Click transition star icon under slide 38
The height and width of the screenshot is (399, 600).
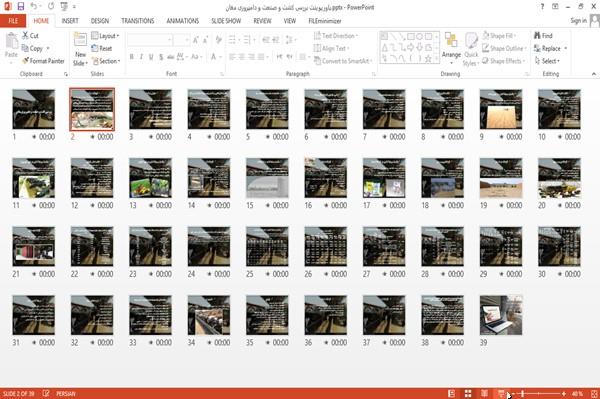(x=443, y=343)
